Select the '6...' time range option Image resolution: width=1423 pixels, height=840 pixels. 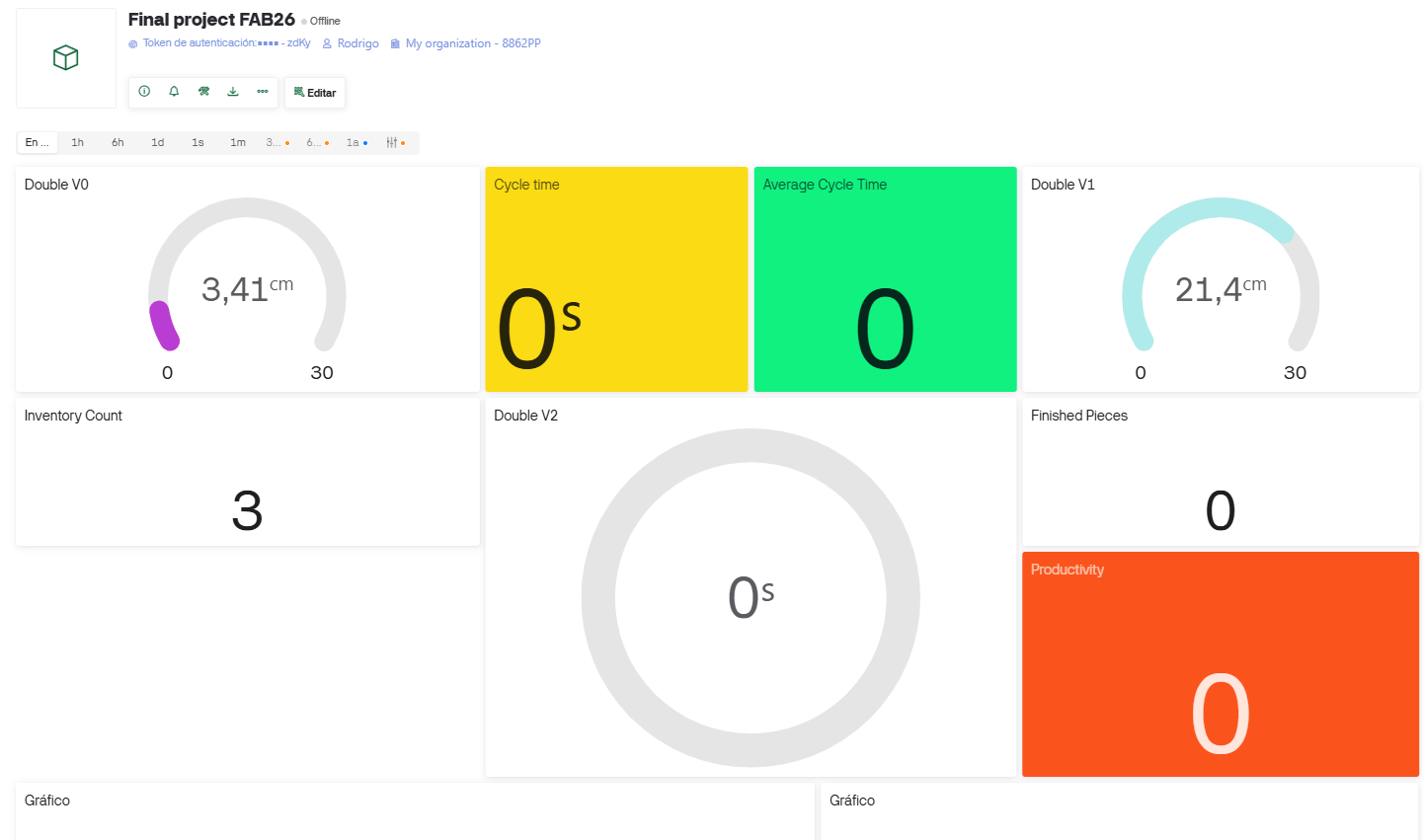coord(318,143)
